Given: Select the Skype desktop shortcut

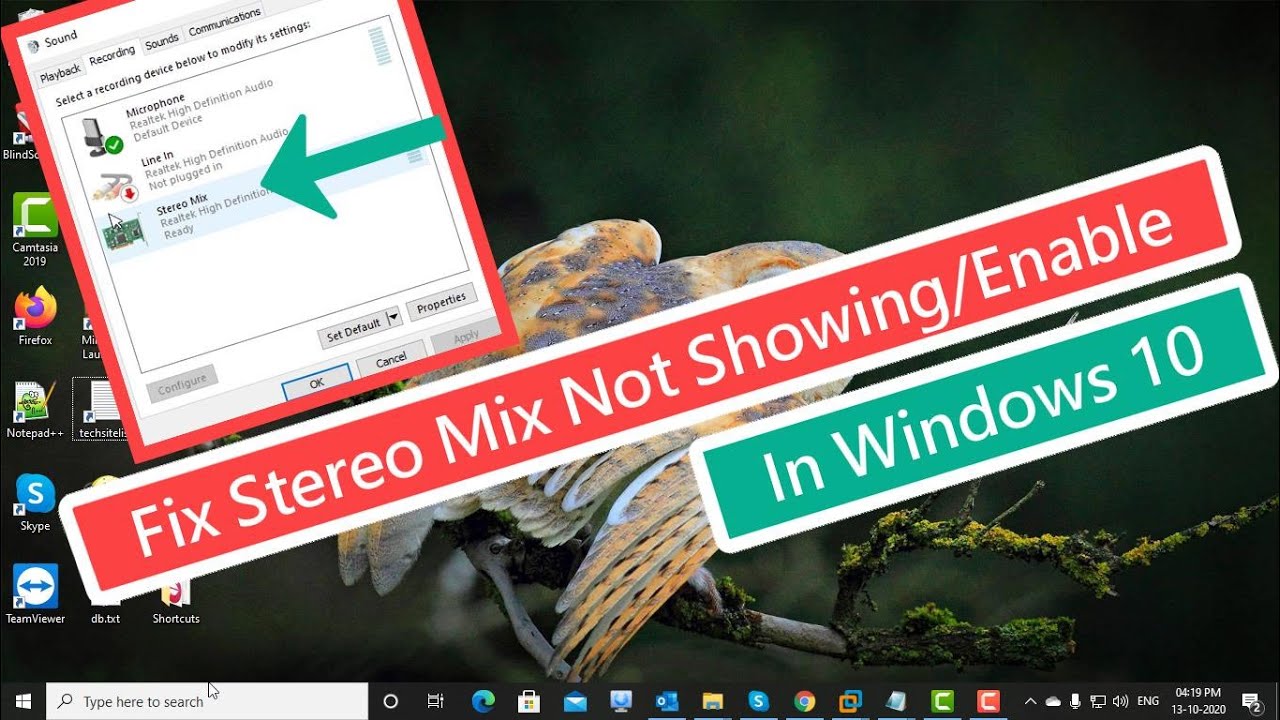Looking at the screenshot, I should (35, 503).
